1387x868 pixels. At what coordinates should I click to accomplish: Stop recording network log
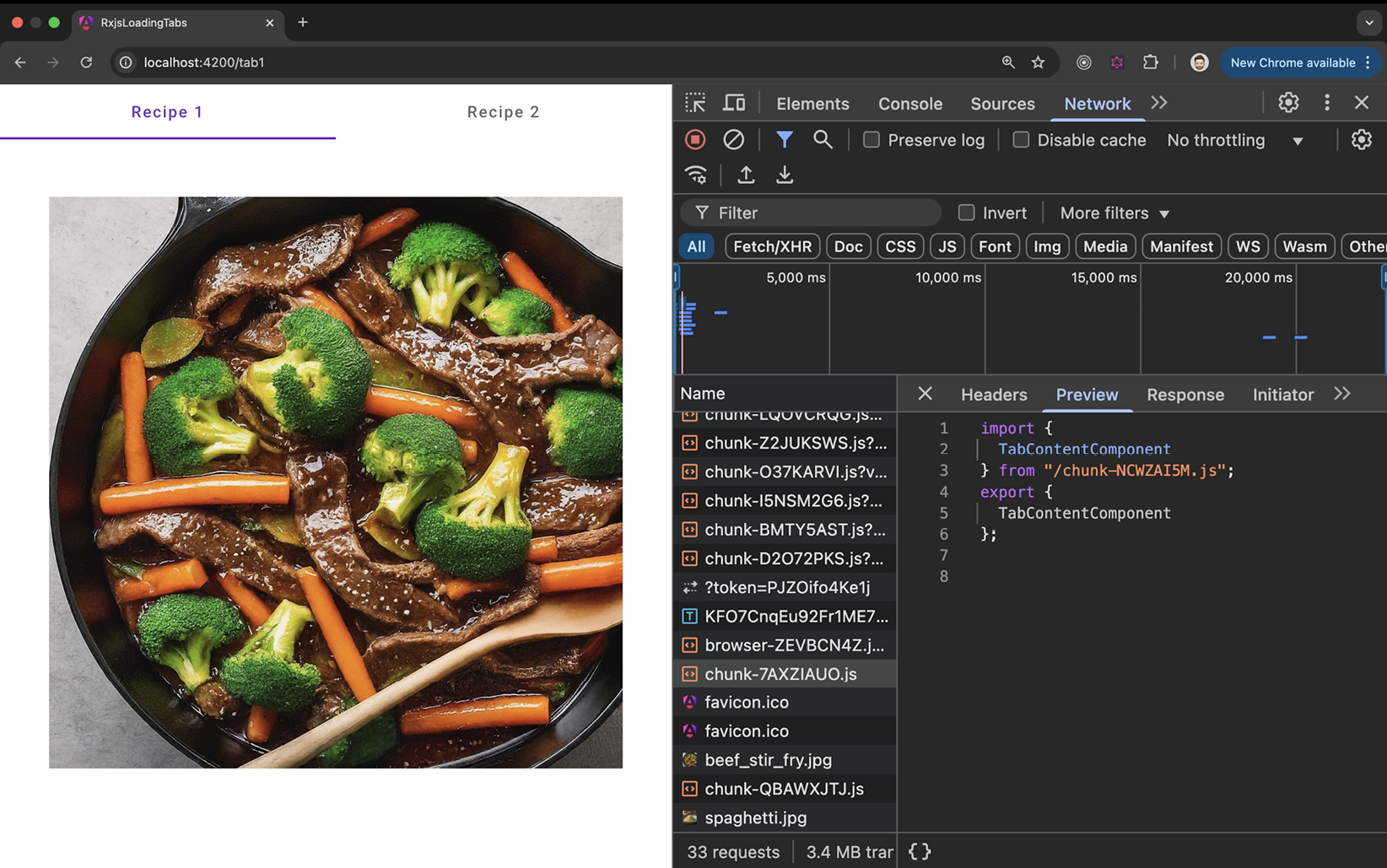[x=695, y=140]
